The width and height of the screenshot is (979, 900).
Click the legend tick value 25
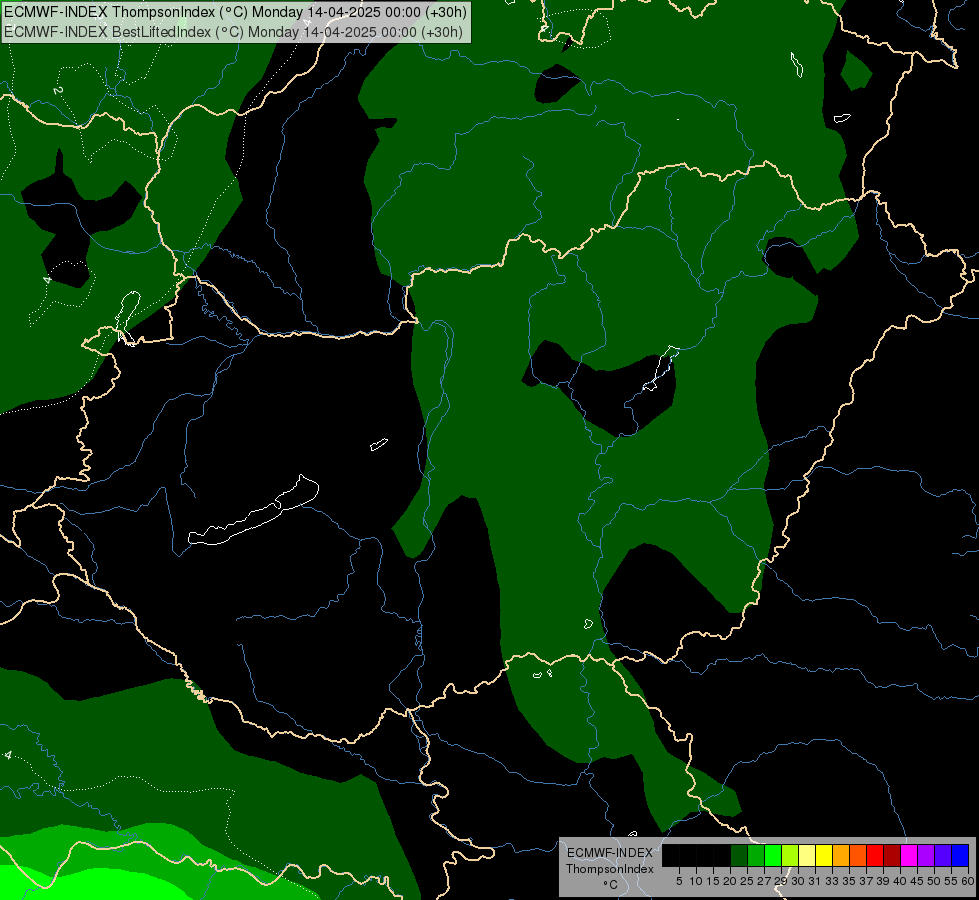pos(747,881)
